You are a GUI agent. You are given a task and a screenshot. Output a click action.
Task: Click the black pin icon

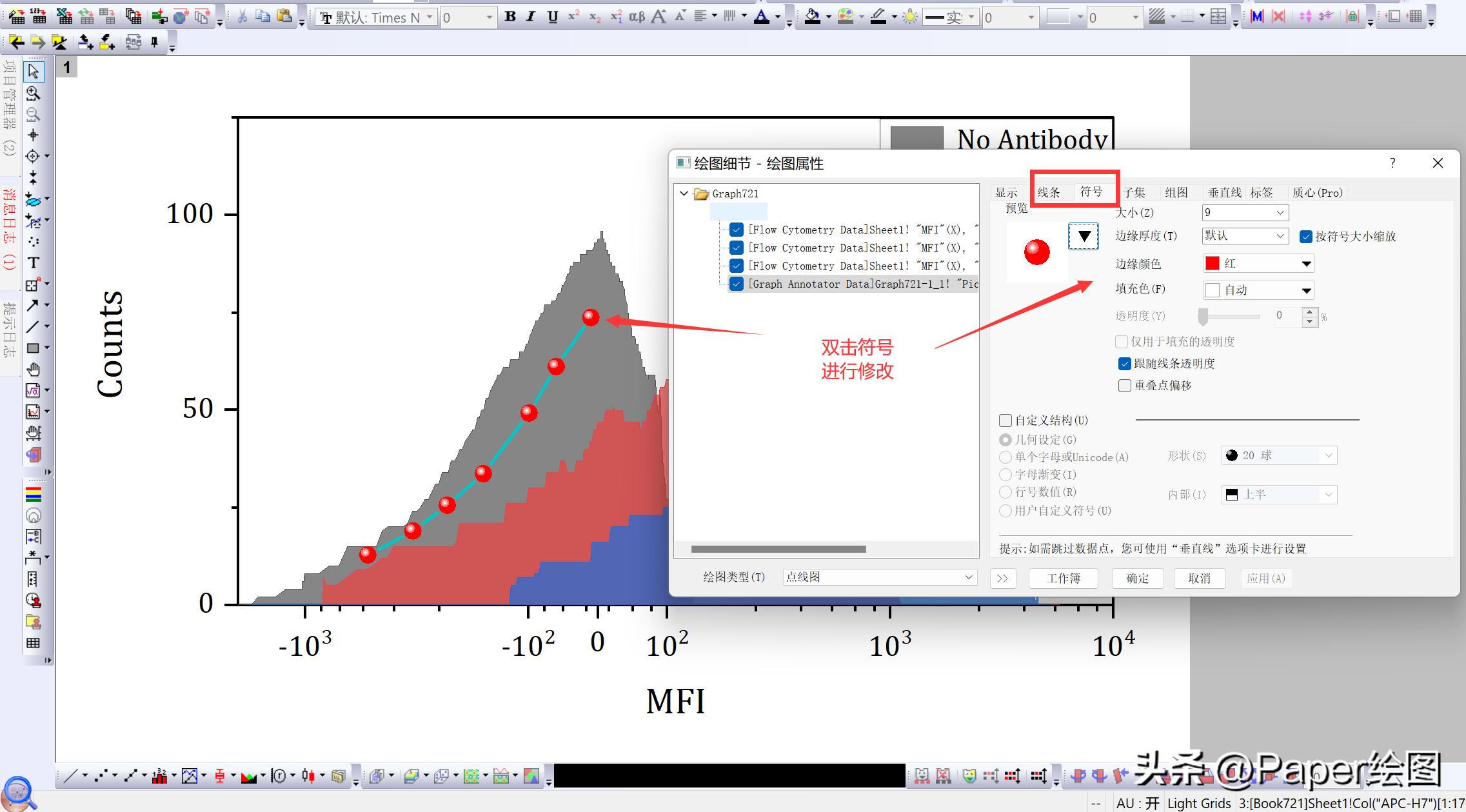(x=155, y=43)
